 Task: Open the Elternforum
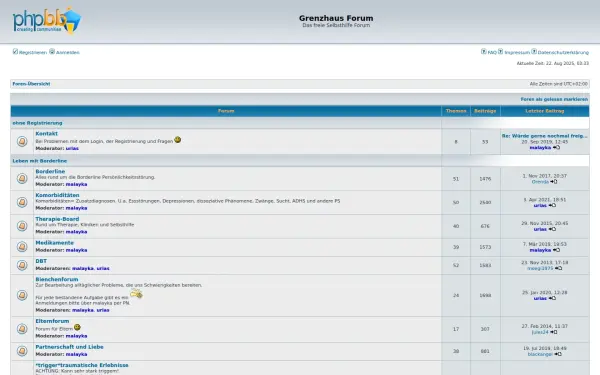point(52,321)
